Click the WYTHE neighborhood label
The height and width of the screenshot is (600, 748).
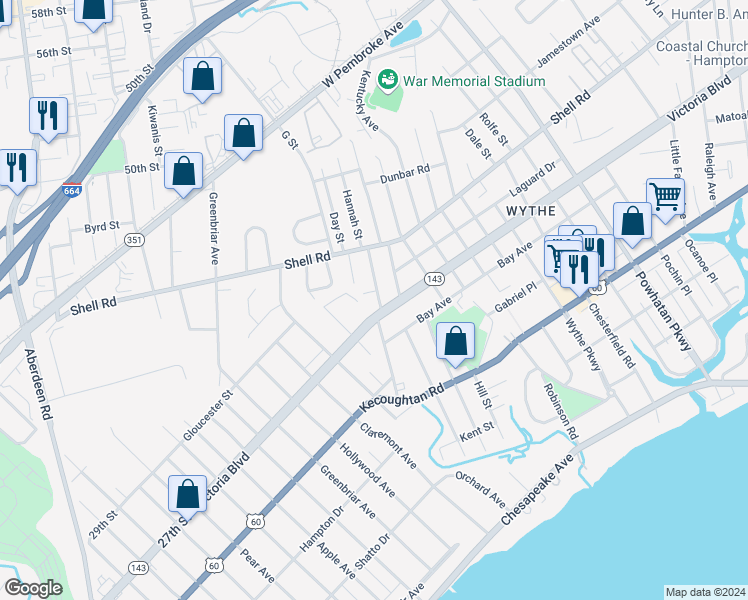coord(531,211)
